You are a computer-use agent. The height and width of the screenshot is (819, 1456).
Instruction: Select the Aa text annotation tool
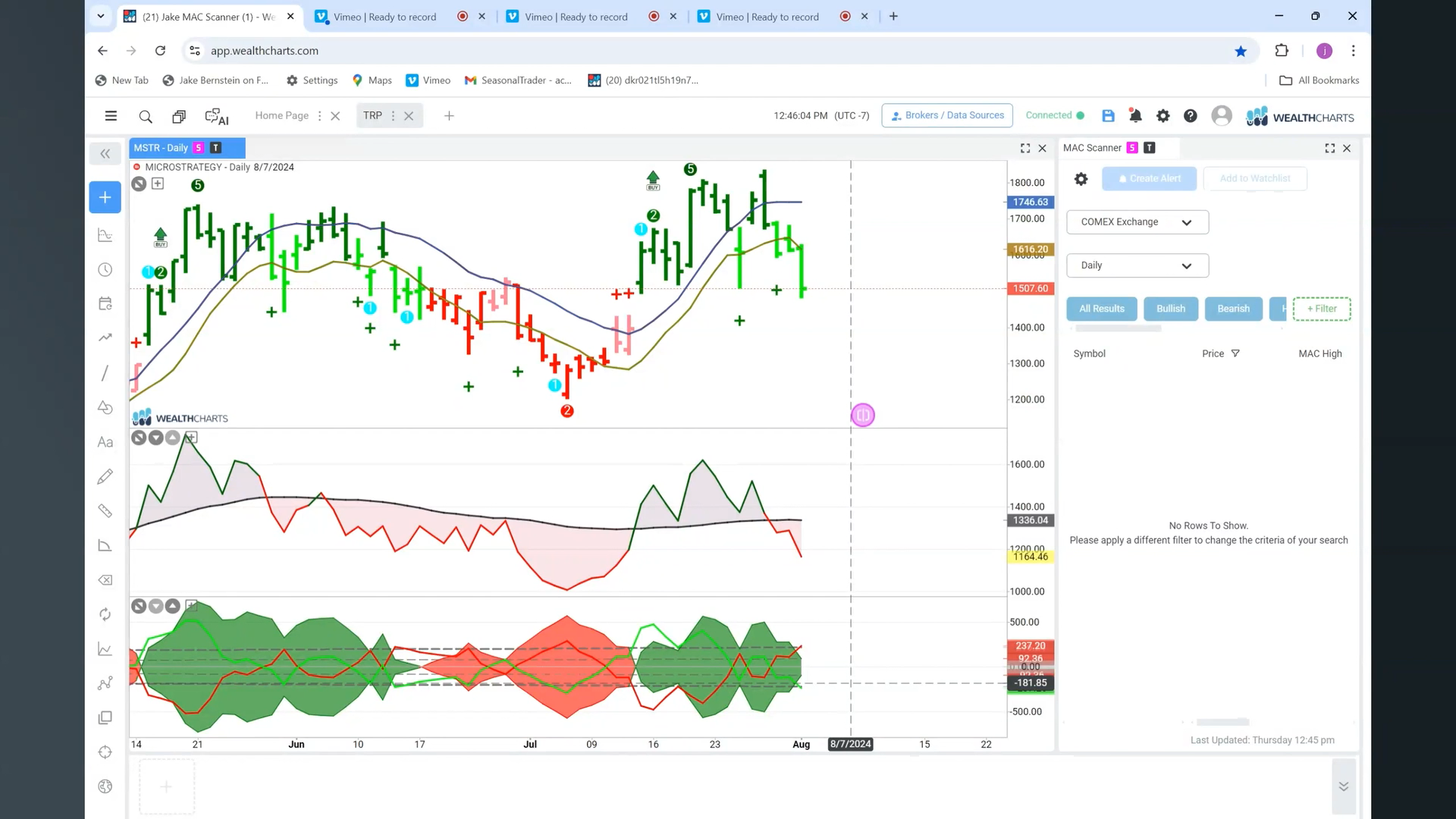pos(105,442)
